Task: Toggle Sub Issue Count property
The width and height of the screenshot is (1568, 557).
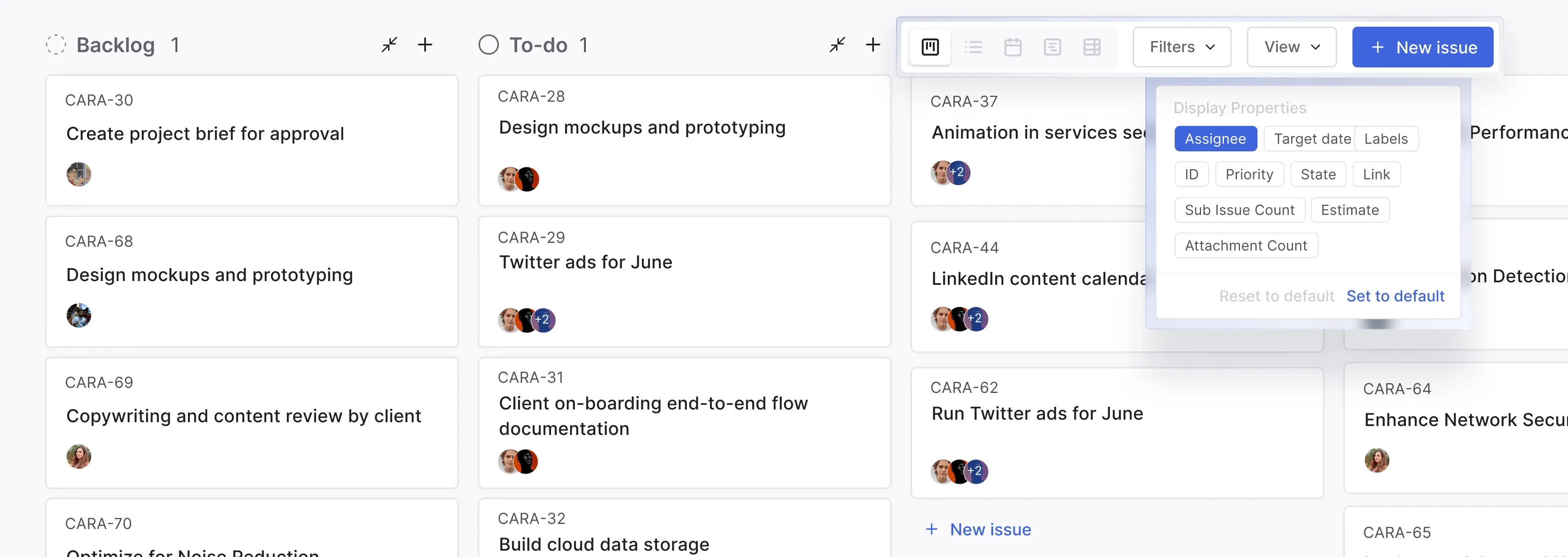Action: [x=1239, y=210]
